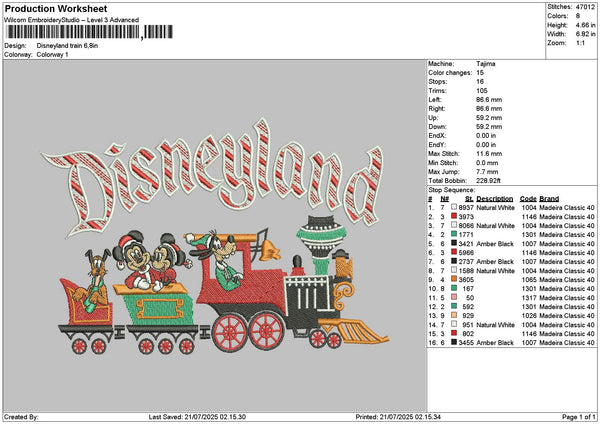The height and width of the screenshot is (424, 600).
Task: Select Width value 6.82 in
Action: pyautogui.click(x=585, y=34)
